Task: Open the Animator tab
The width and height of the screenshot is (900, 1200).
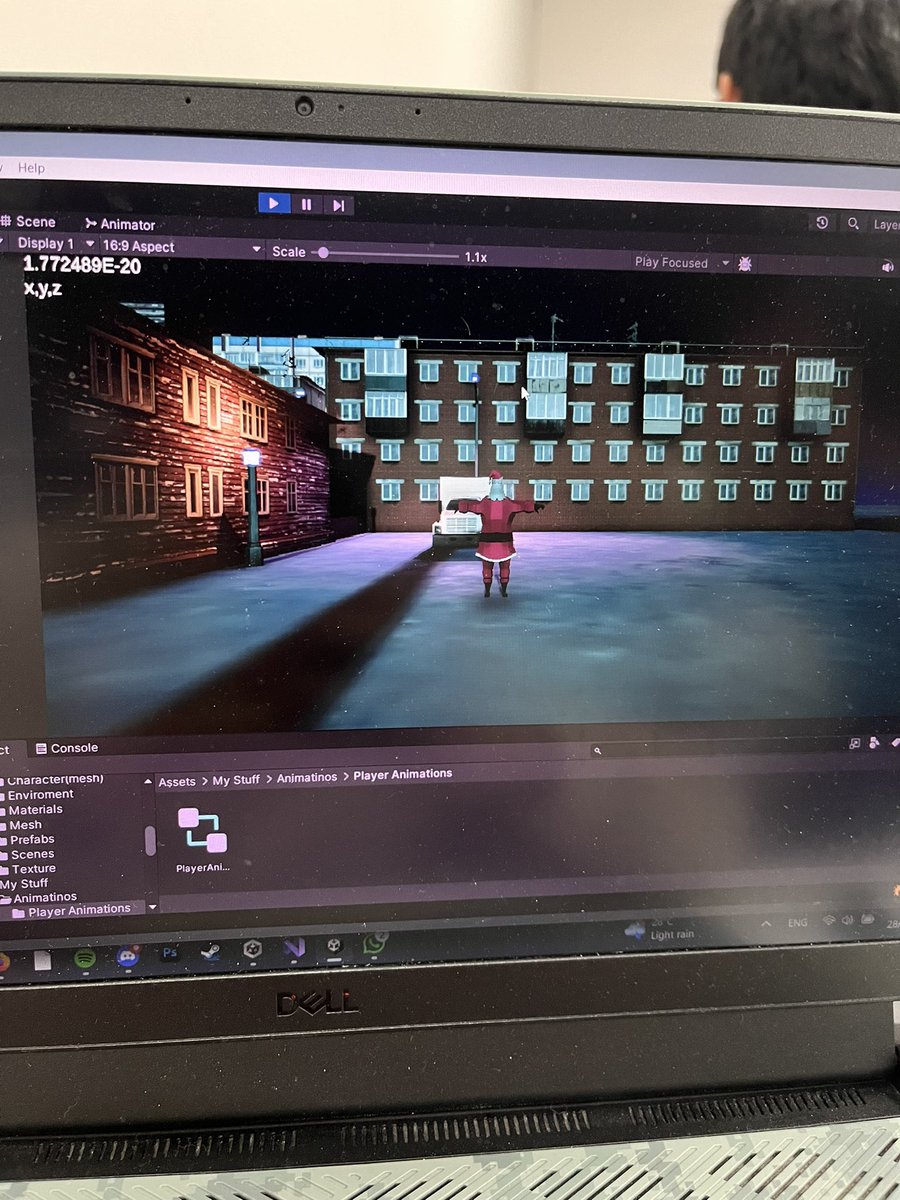Action: [120, 225]
